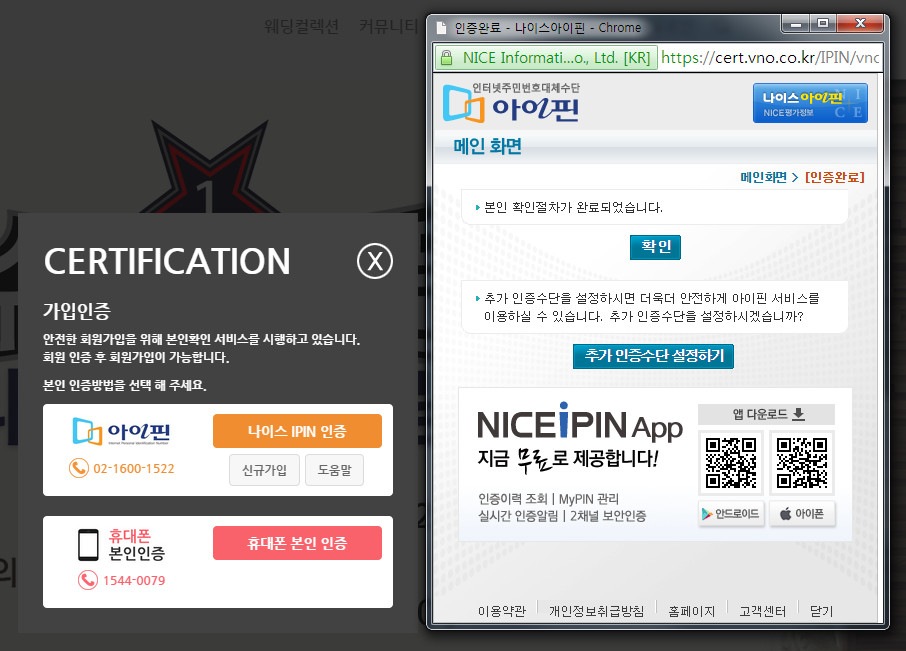Click the 실시간 인증알림 | 2채널 보안인증 text
The height and width of the screenshot is (651, 906).
pos(562,516)
